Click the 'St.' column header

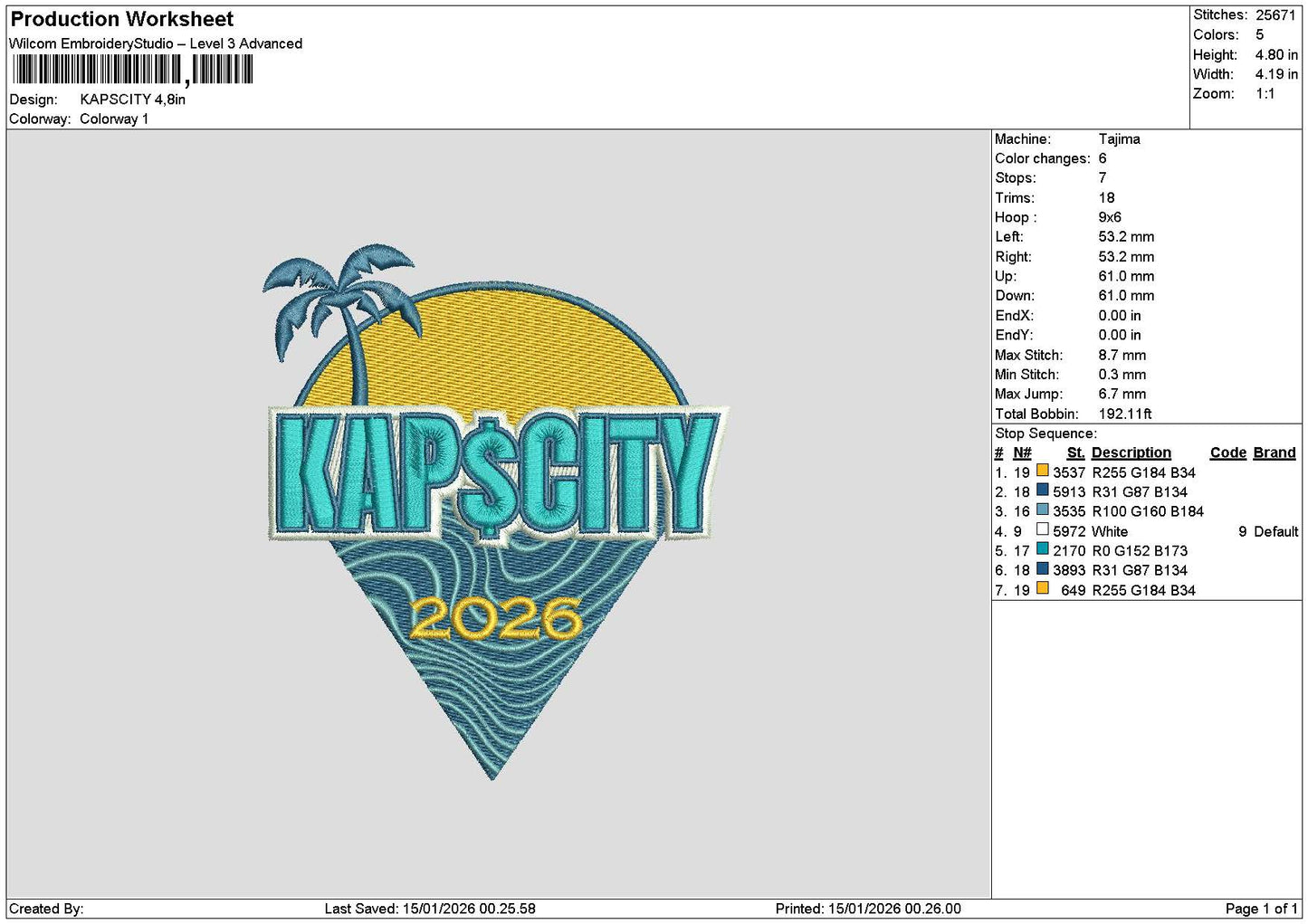tap(1075, 452)
